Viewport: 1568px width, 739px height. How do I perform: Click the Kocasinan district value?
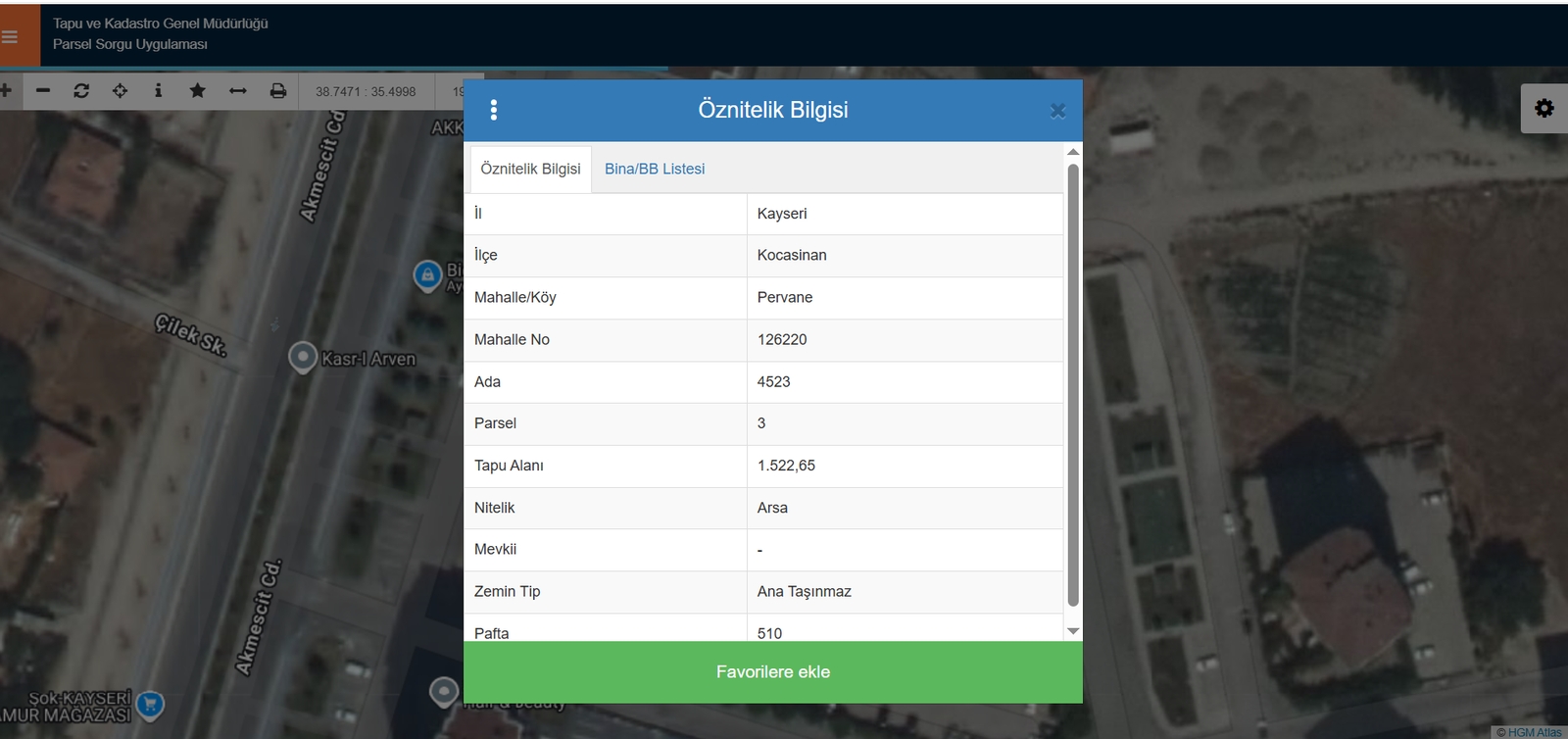(x=792, y=255)
